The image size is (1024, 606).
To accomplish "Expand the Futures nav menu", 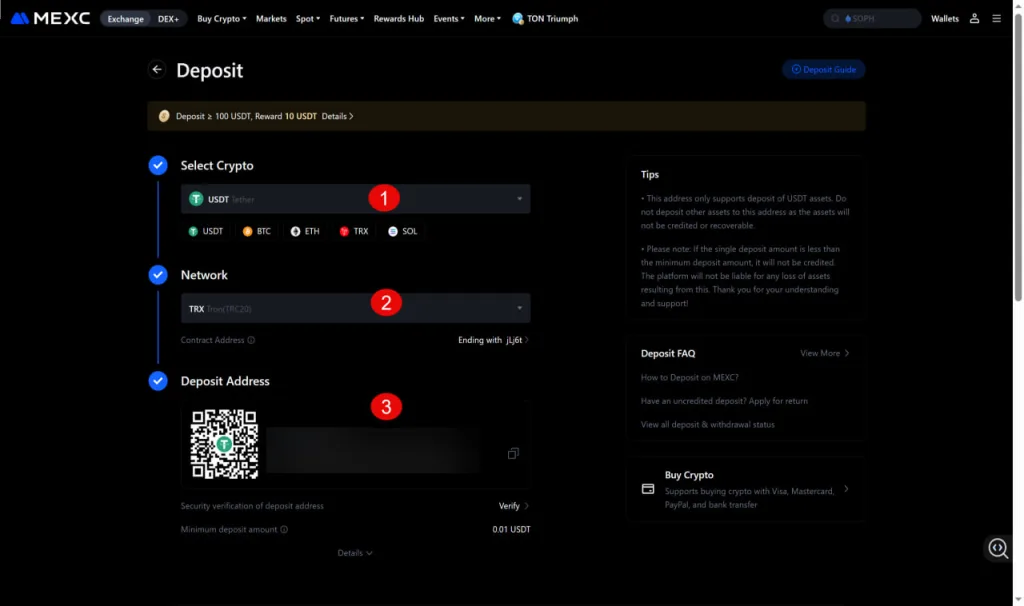I will pos(347,18).
